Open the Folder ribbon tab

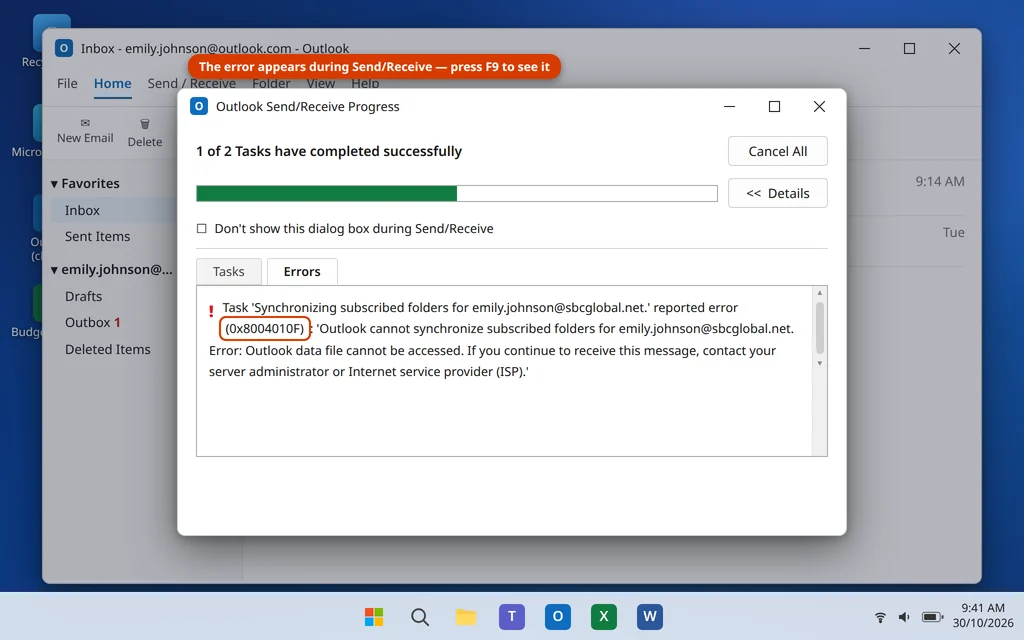(271, 84)
